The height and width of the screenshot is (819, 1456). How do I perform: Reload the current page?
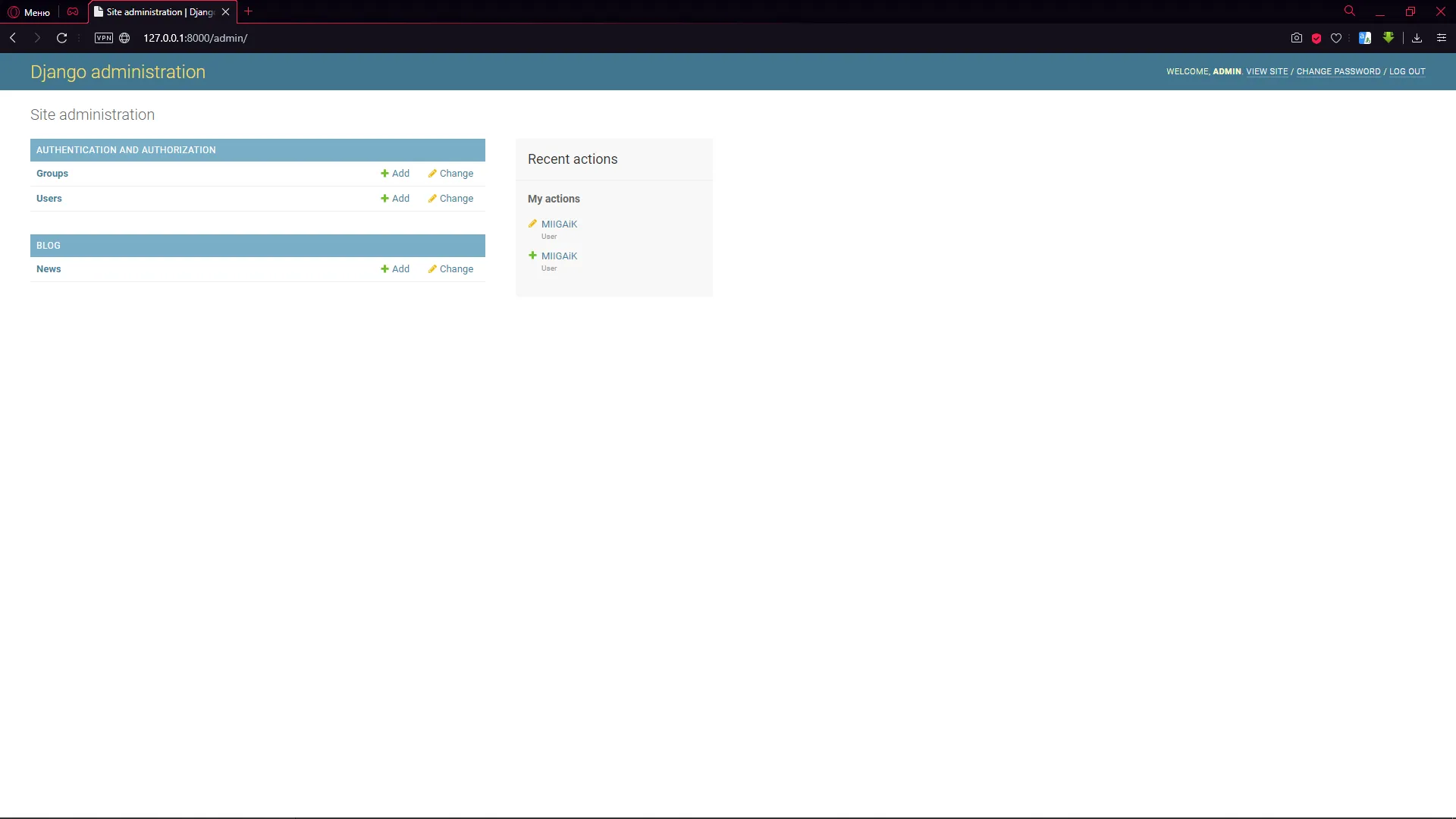[x=62, y=38]
